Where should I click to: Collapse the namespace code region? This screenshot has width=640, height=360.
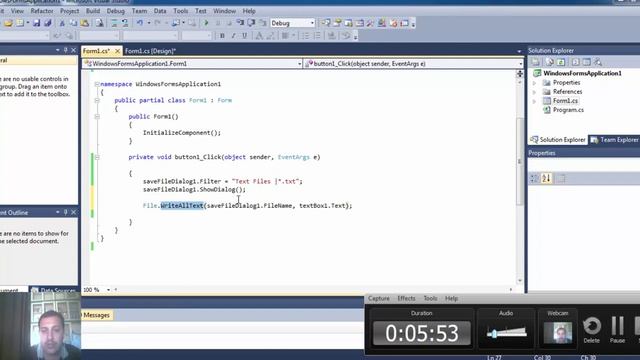(97, 84)
